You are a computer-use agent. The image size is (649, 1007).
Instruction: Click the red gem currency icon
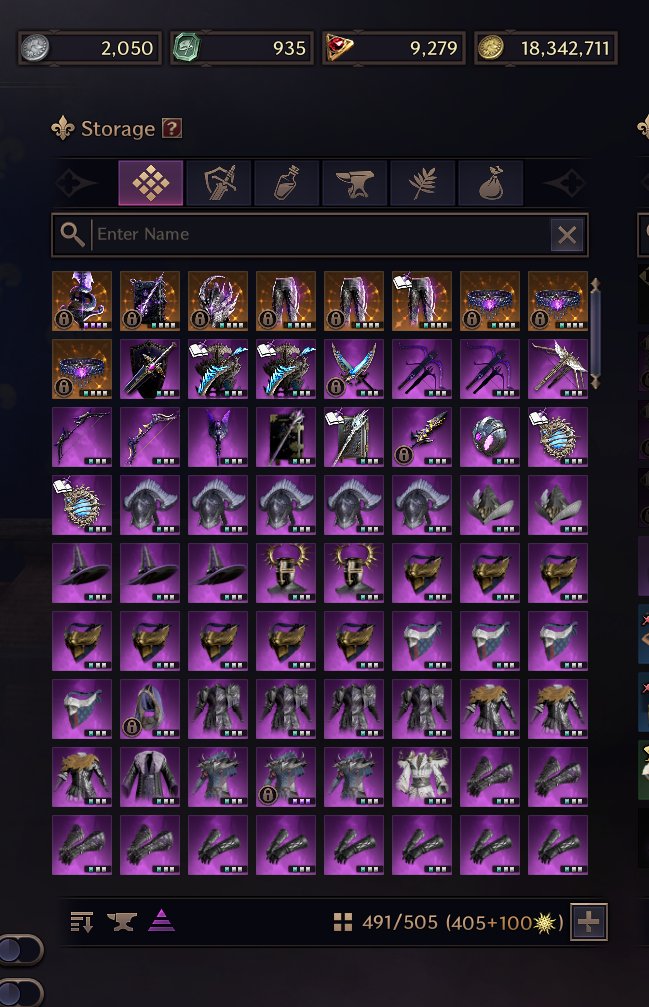(338, 48)
